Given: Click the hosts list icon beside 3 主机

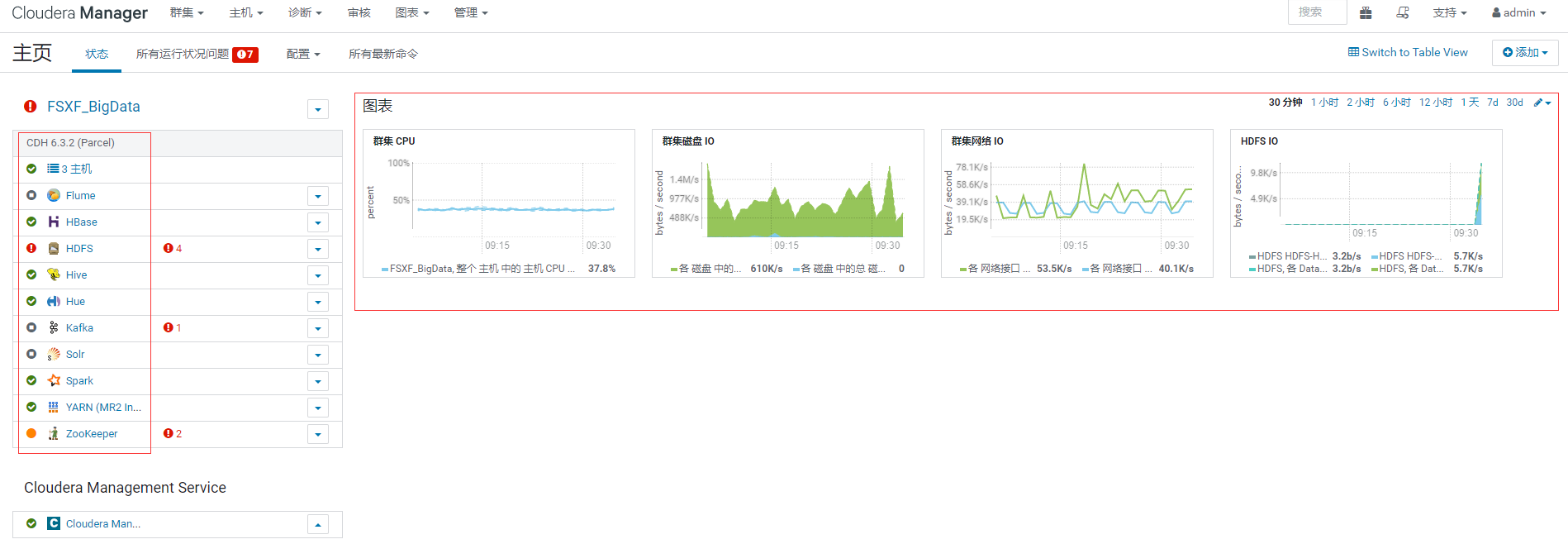Looking at the screenshot, I should (53, 169).
